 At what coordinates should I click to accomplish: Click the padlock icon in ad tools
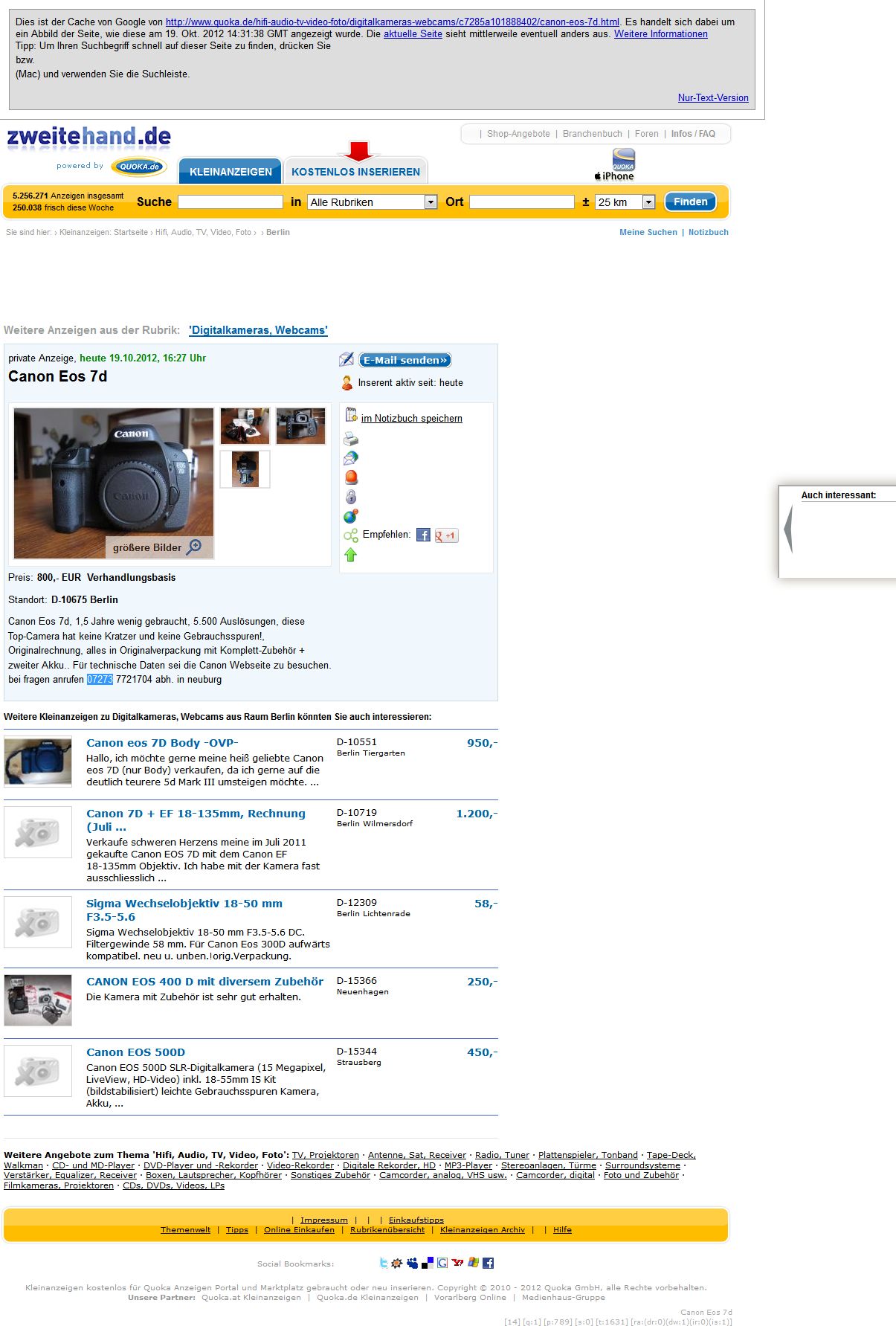(x=351, y=497)
